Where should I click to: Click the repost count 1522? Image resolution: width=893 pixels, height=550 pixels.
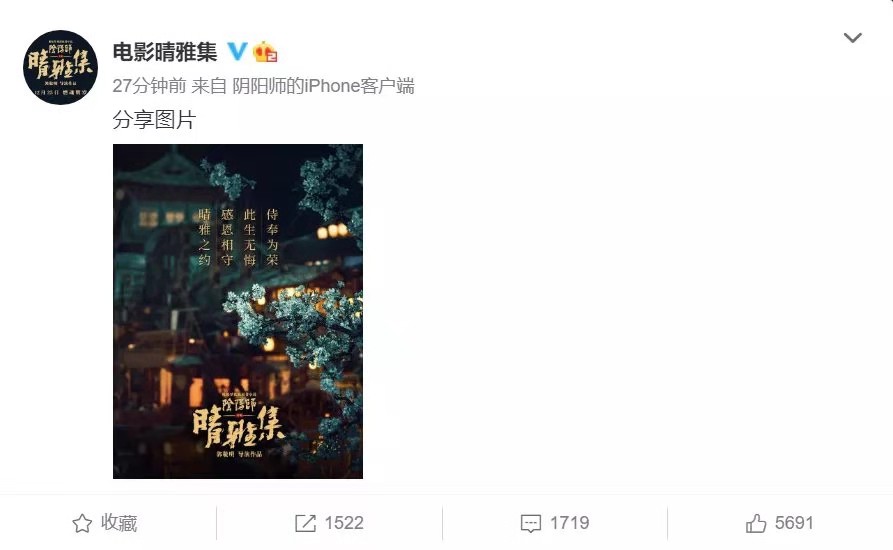coord(344,523)
